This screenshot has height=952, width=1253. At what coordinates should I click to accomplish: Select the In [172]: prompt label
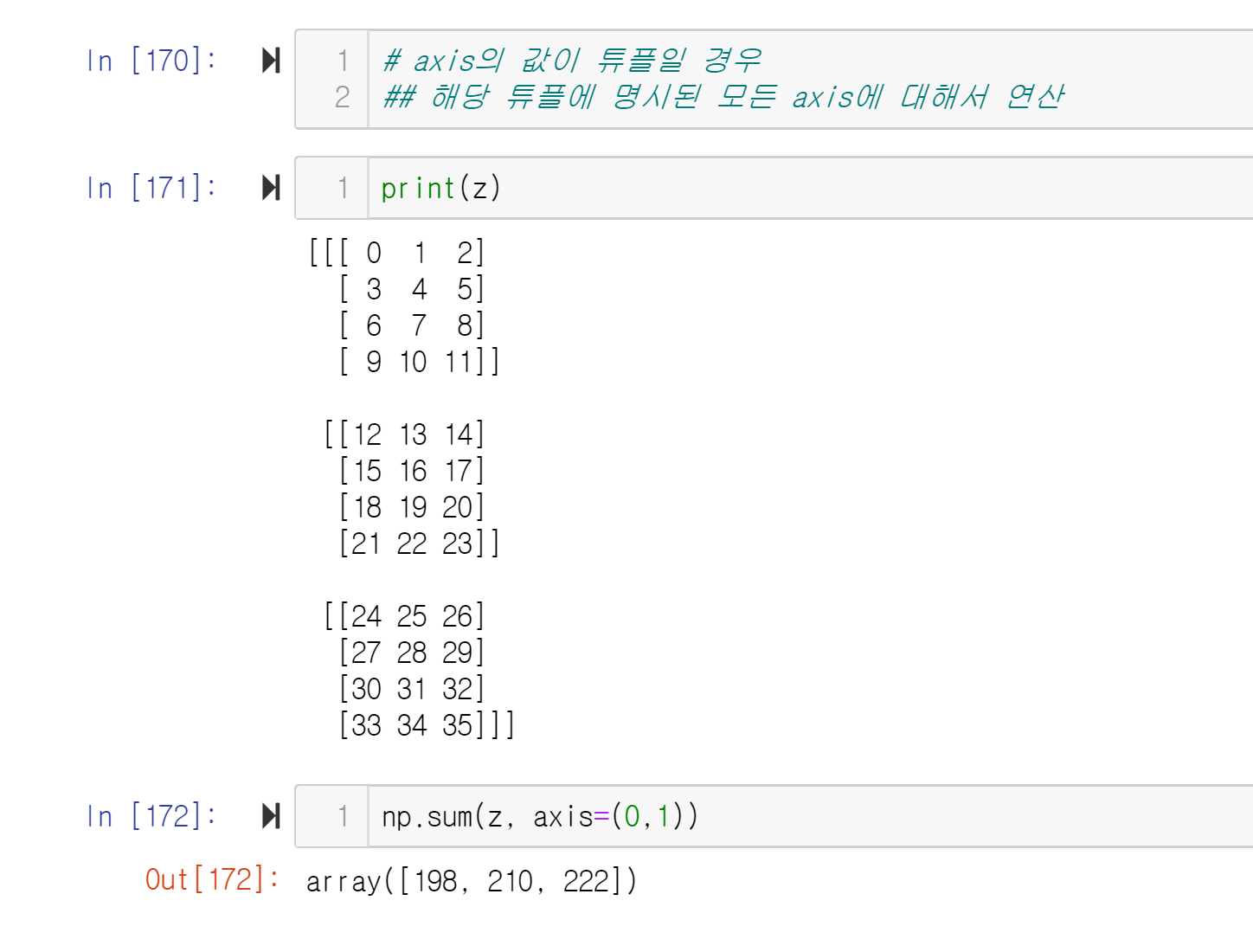coord(151,816)
